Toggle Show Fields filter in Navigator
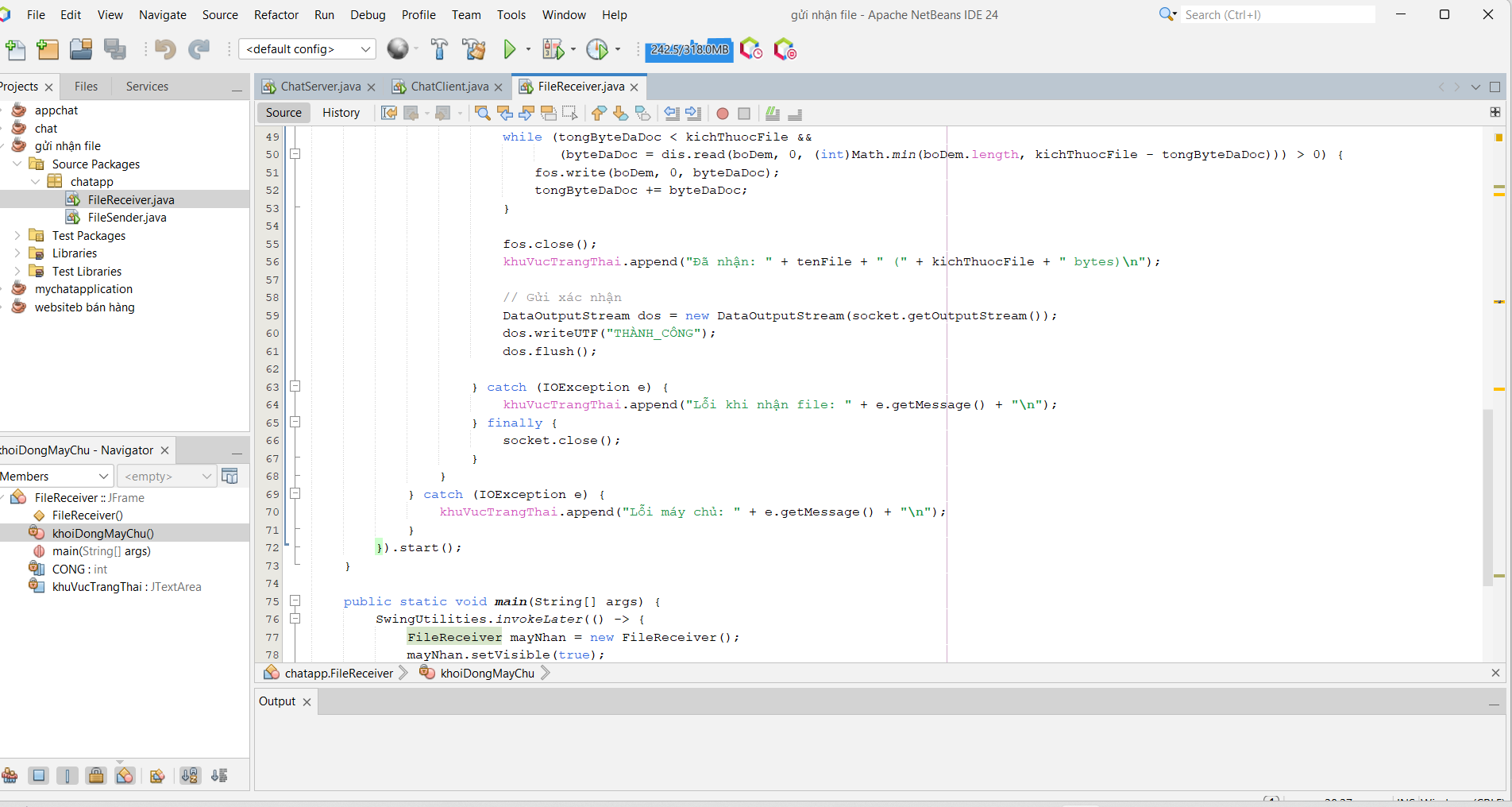This screenshot has height=807, width=1512. click(39, 776)
